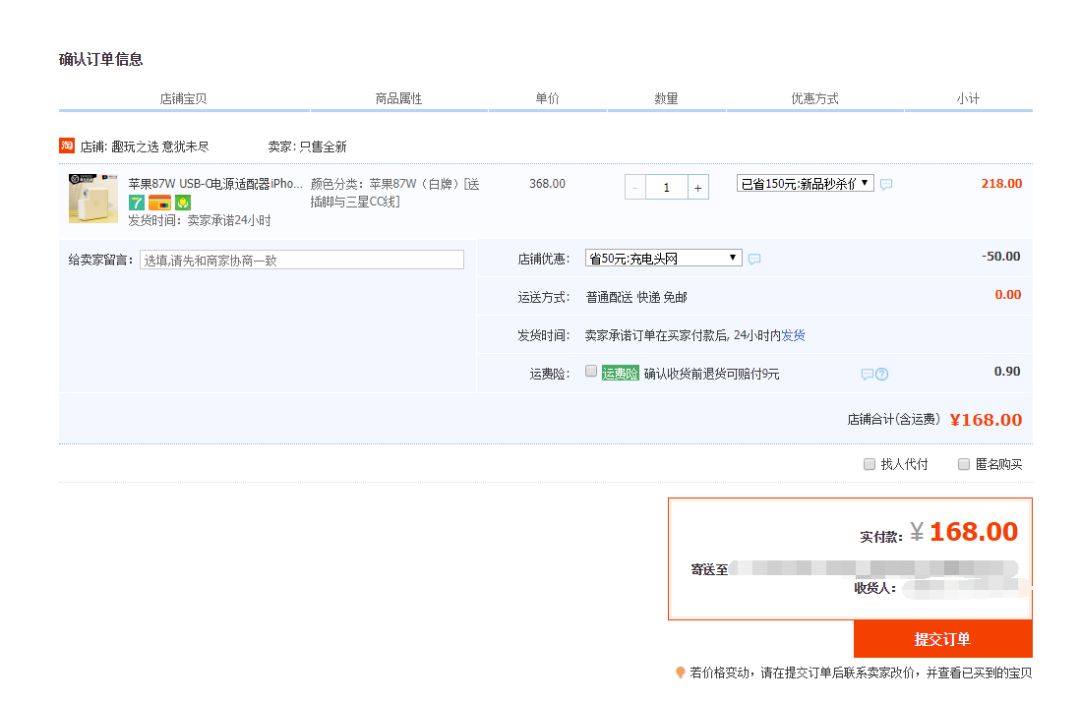Click 实付款 amount 168.00
Screen dimensions: 1080x702
point(973,531)
